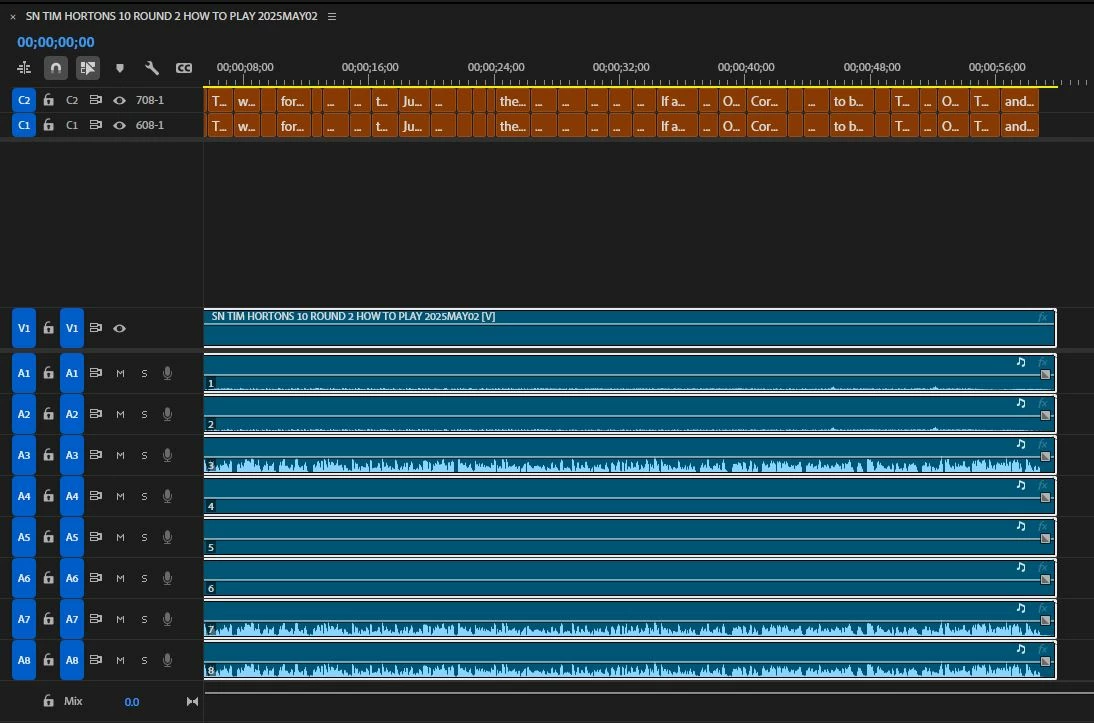Screen dimensions: 1094x723
Task: Toggle Linked Selection in the timeline toolbar
Action: pyautogui.click(x=88, y=68)
